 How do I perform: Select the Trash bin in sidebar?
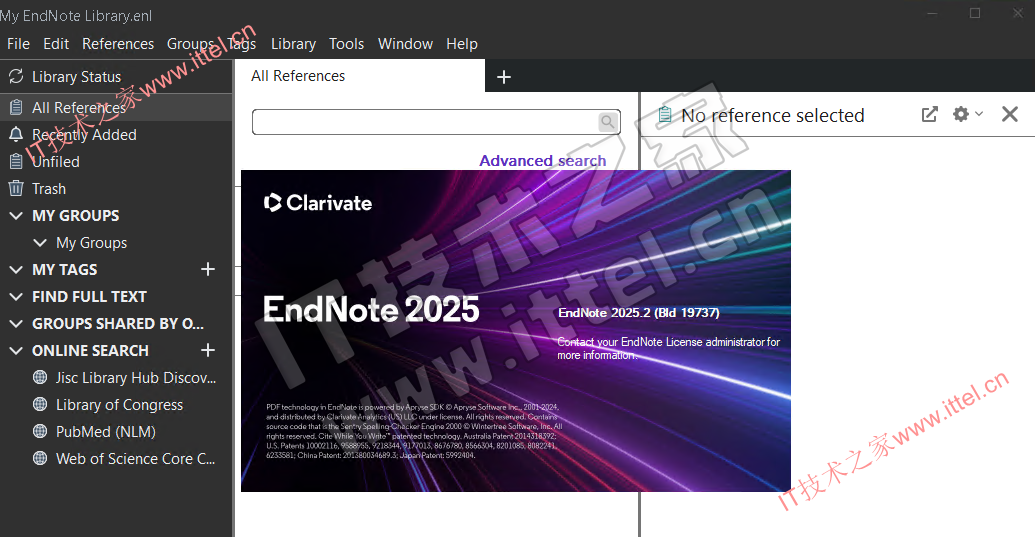pyautogui.click(x=48, y=188)
